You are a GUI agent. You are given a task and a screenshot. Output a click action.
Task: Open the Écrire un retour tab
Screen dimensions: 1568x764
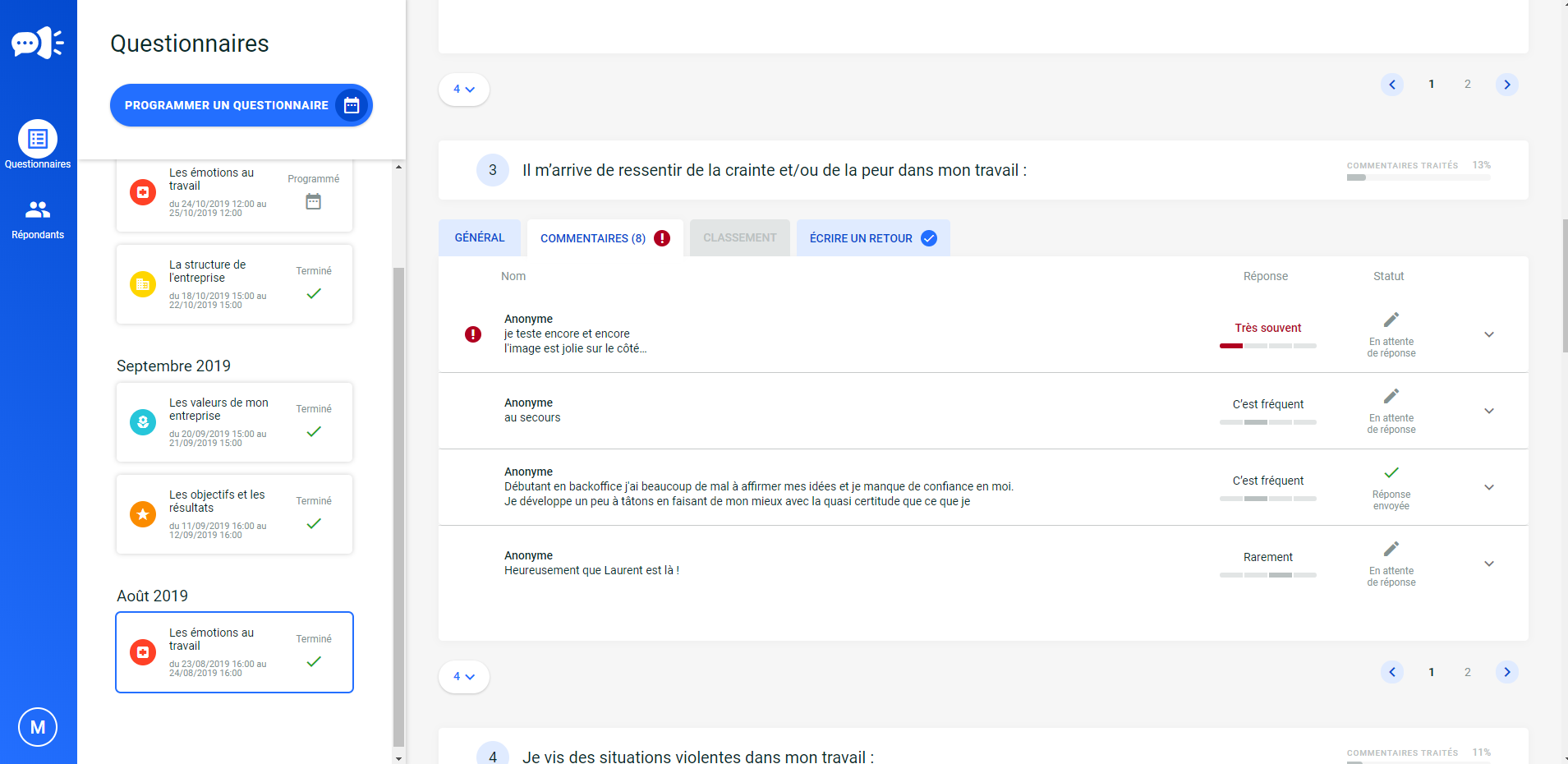pos(873,238)
